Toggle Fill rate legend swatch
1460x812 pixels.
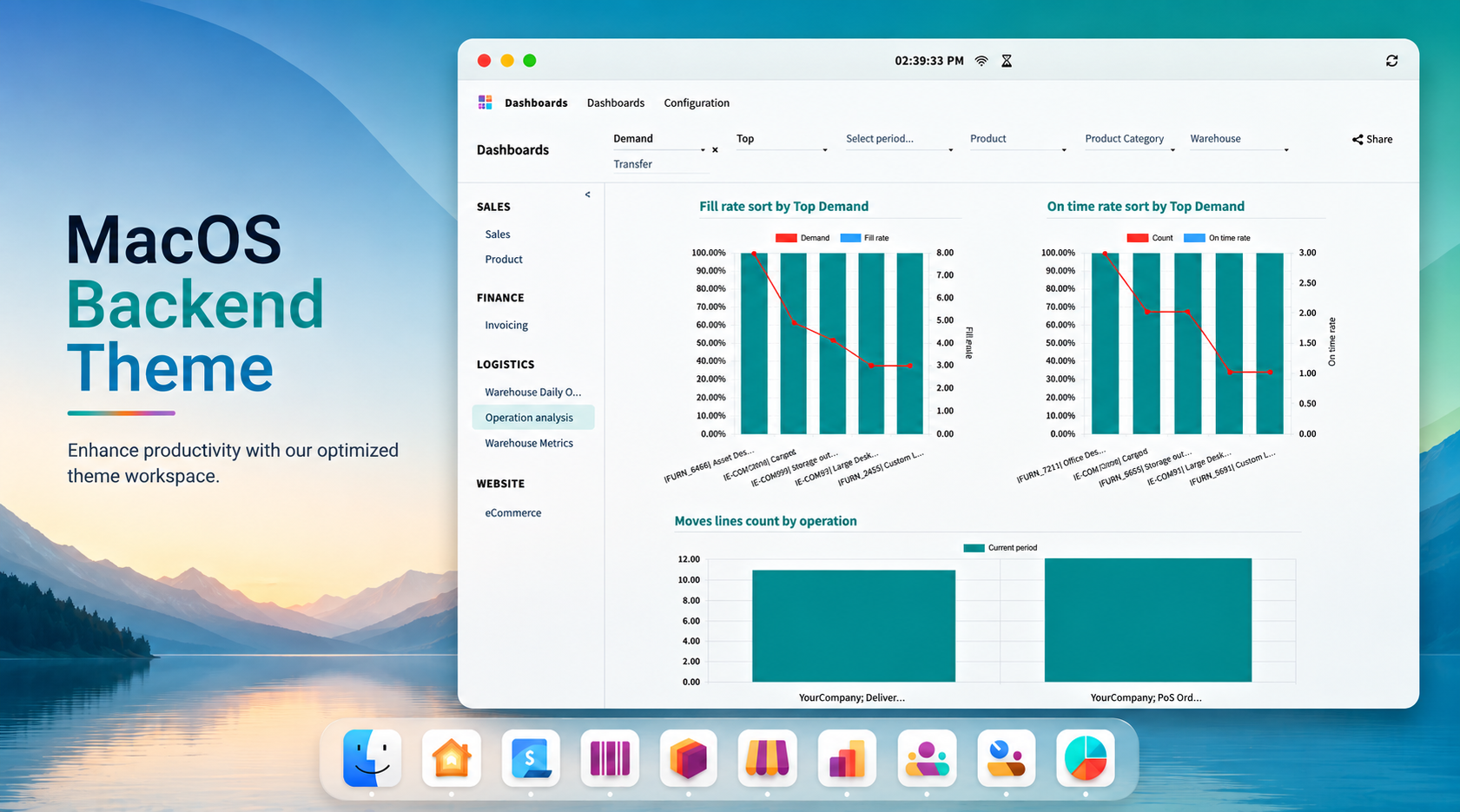tap(850, 238)
